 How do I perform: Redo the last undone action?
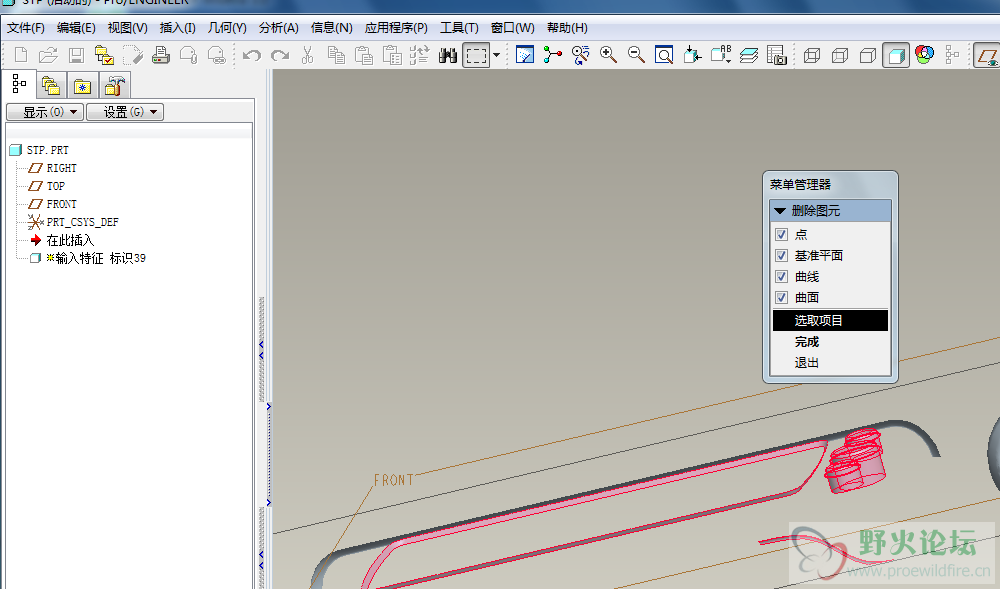pos(280,55)
